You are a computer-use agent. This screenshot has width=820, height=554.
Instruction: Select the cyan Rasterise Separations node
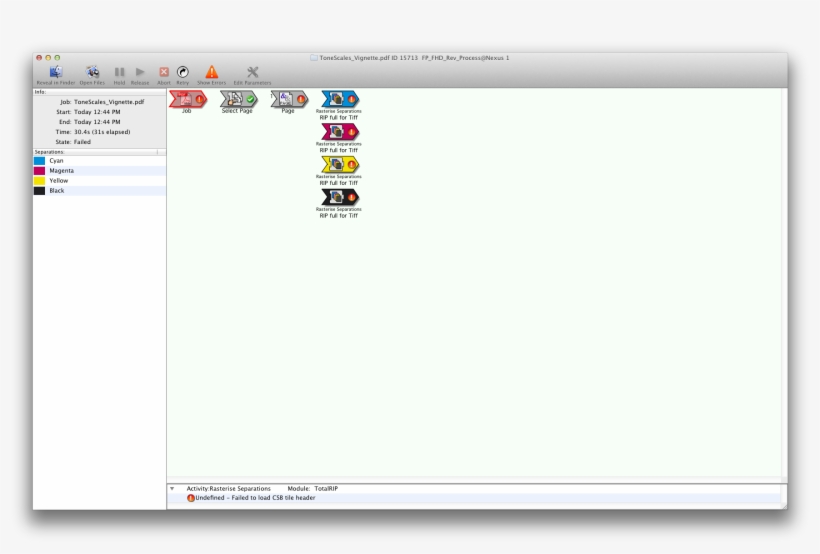[x=339, y=98]
